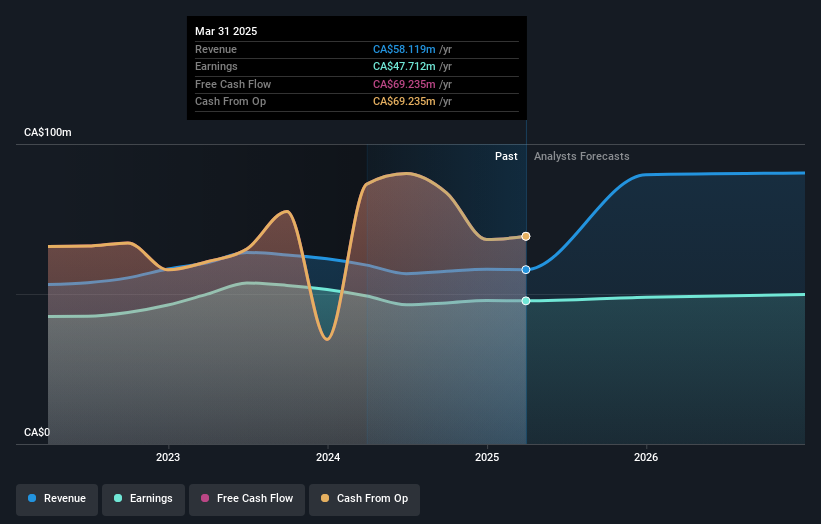821x524 pixels.
Task: Click the teal Earnings data point marker
Action: pos(526,301)
